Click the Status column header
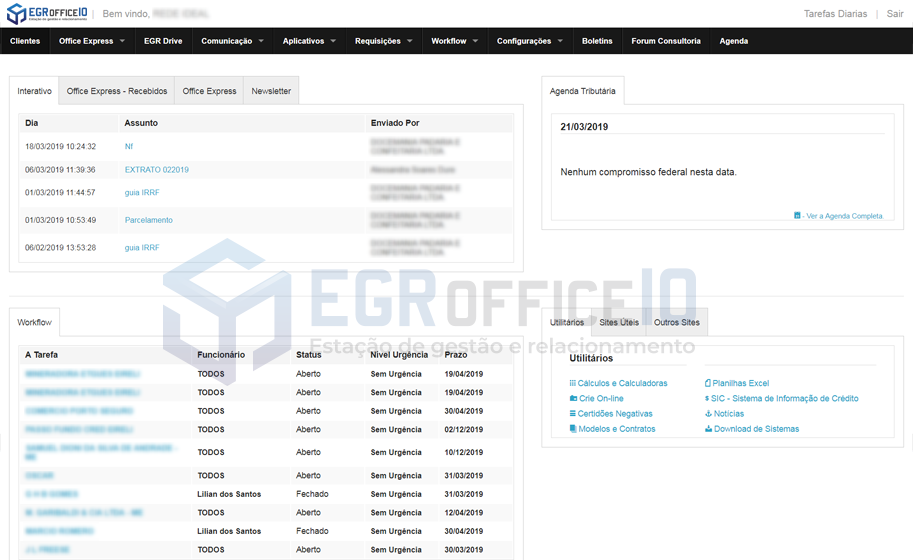913x560 pixels. click(309, 355)
